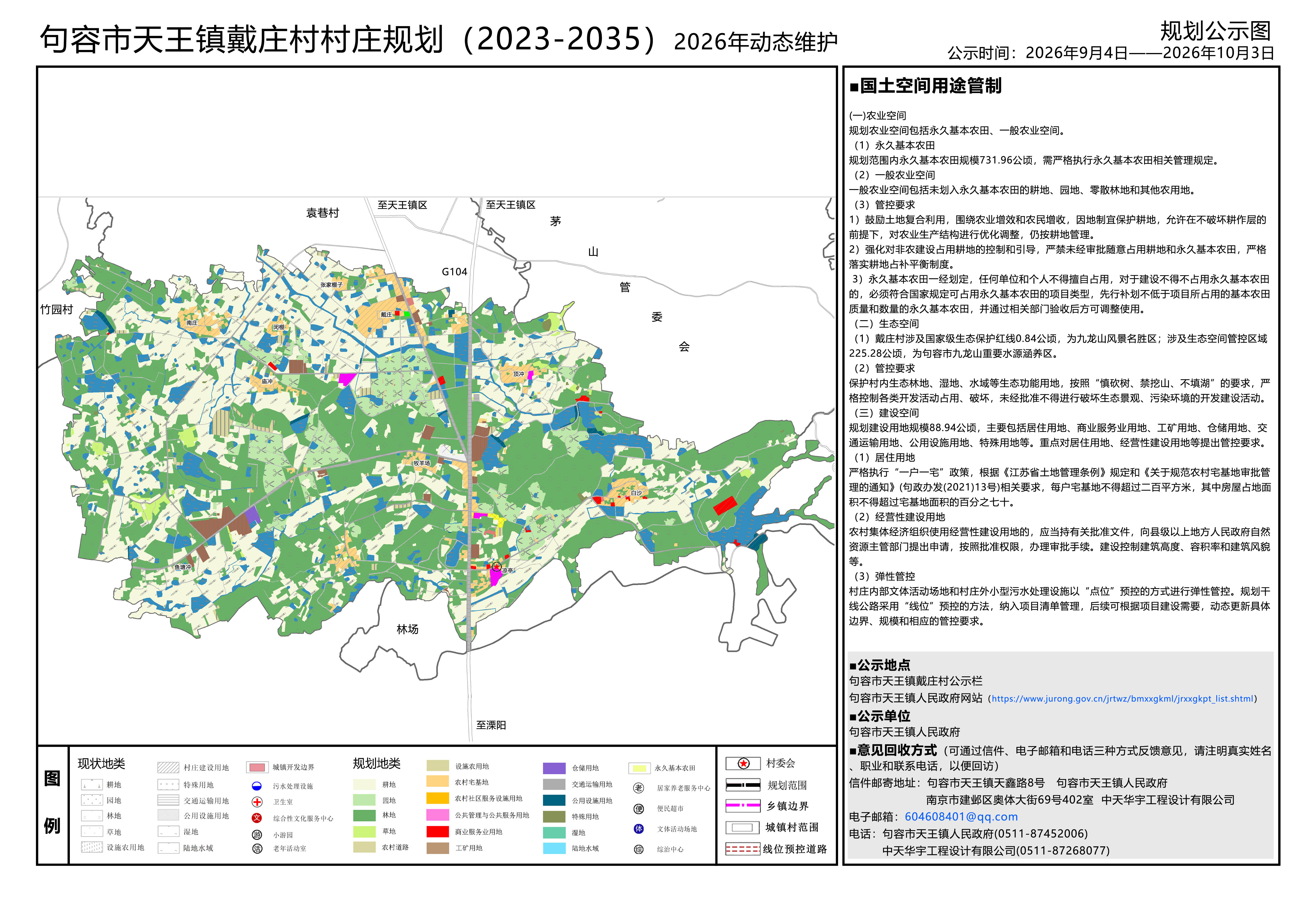Viewport: 1316px width, 898px height.
Task: Select the red cross 卫生室 icon
Action: click(257, 802)
